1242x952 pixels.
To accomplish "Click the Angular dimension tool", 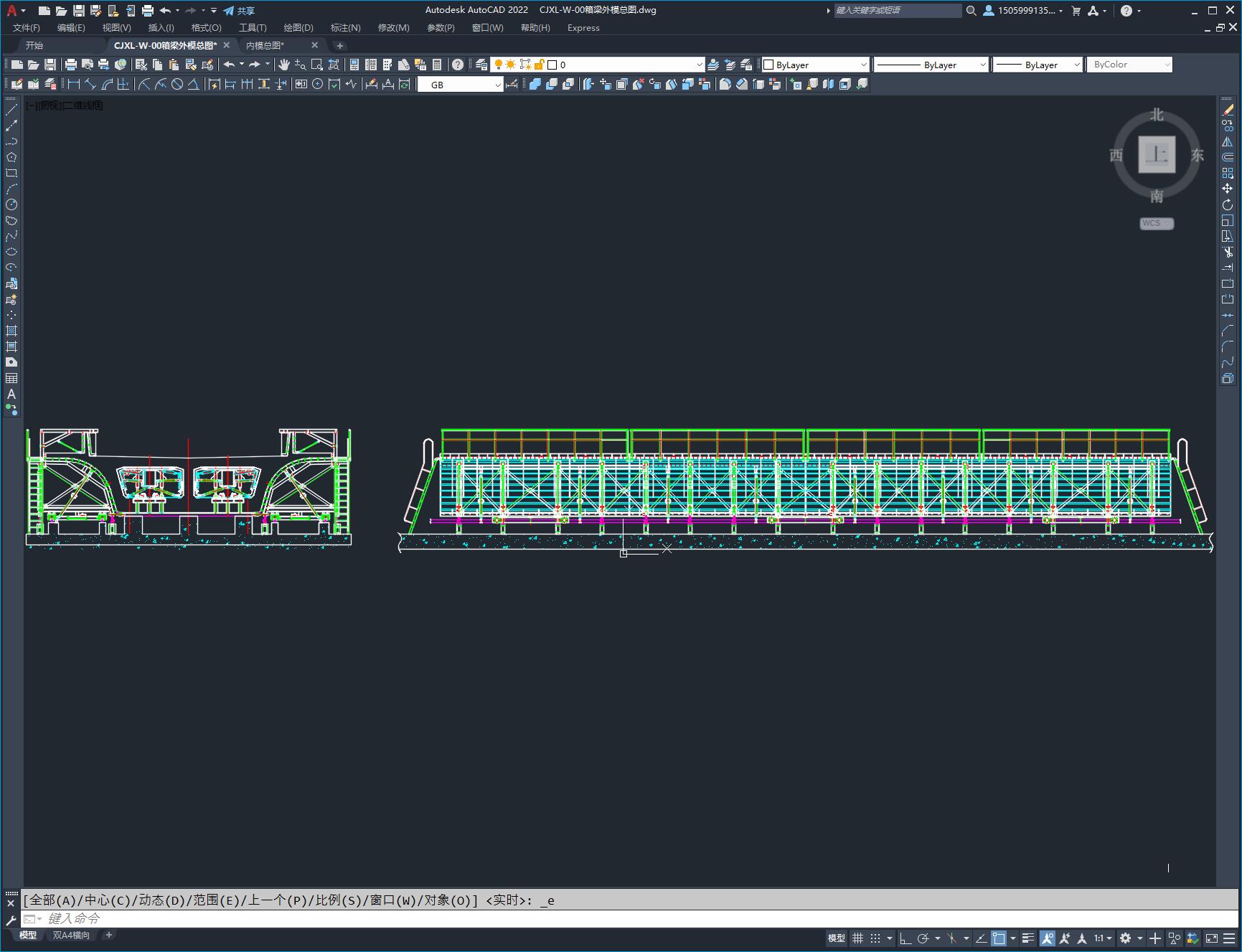I will 194,84.
